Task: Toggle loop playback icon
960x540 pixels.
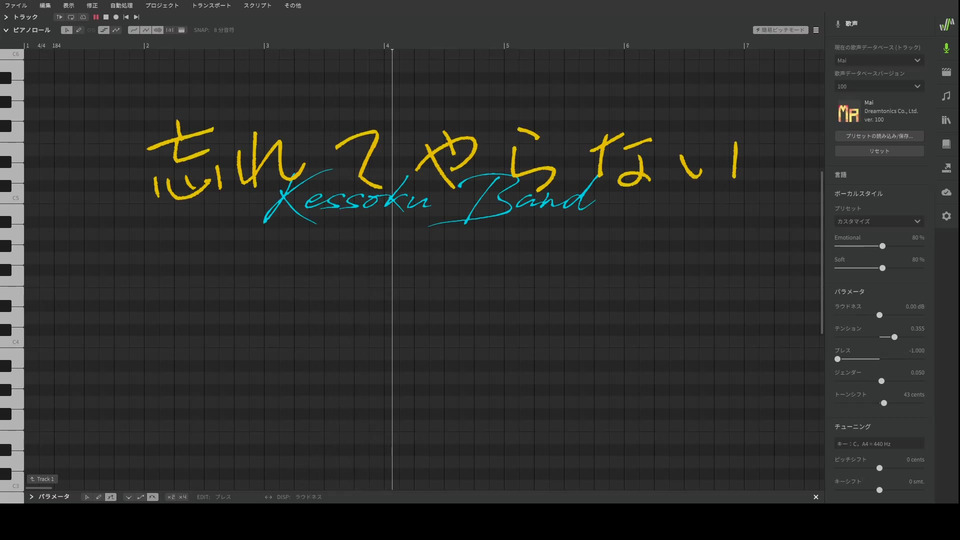Action: pyautogui.click(x=71, y=17)
